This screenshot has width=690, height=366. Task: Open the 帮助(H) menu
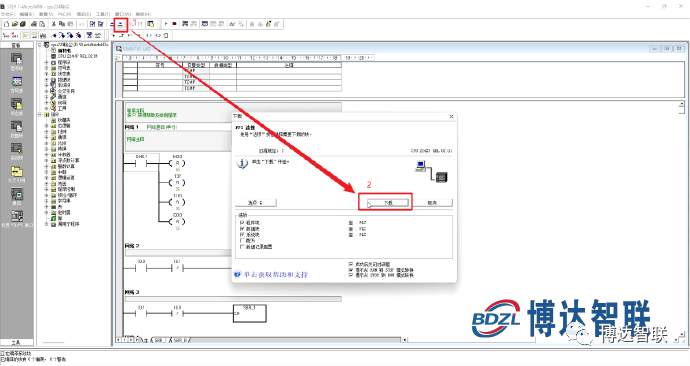tap(143, 14)
